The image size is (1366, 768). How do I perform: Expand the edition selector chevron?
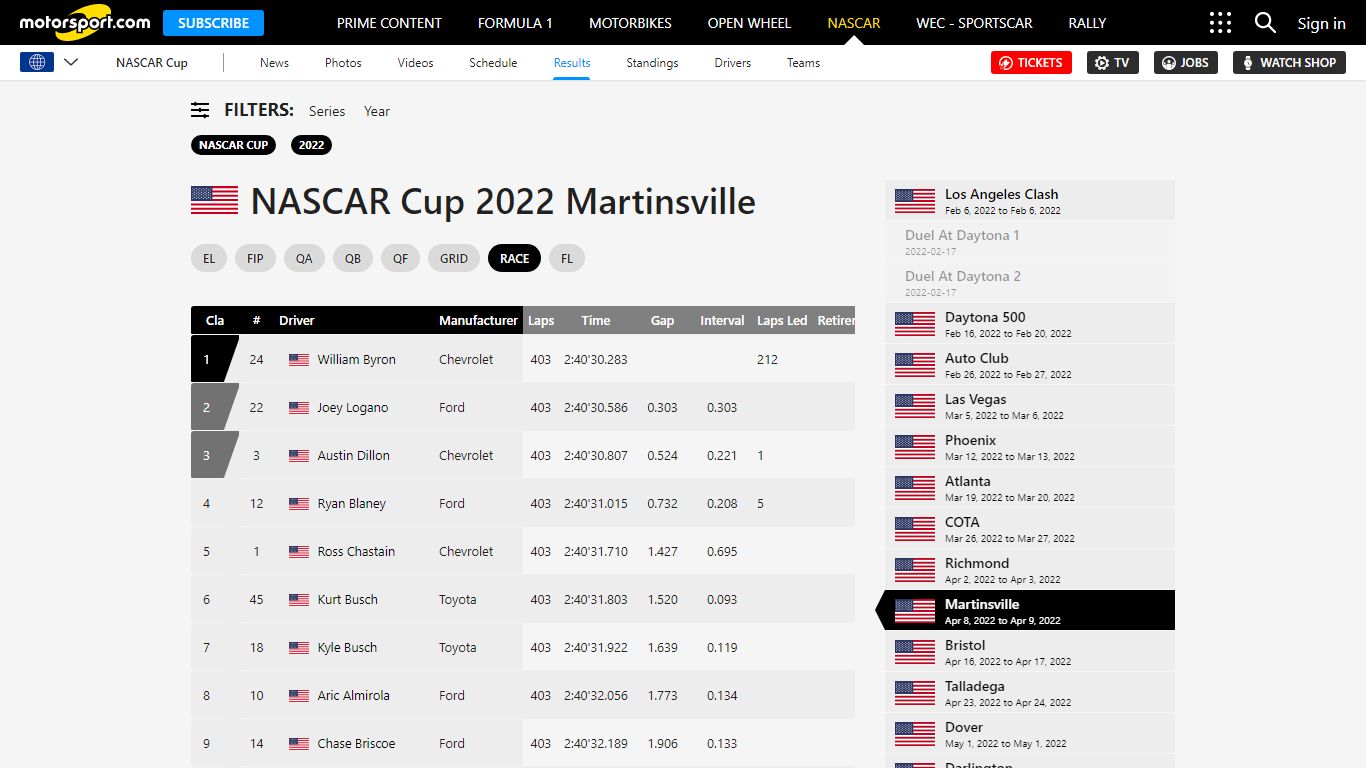click(x=71, y=62)
